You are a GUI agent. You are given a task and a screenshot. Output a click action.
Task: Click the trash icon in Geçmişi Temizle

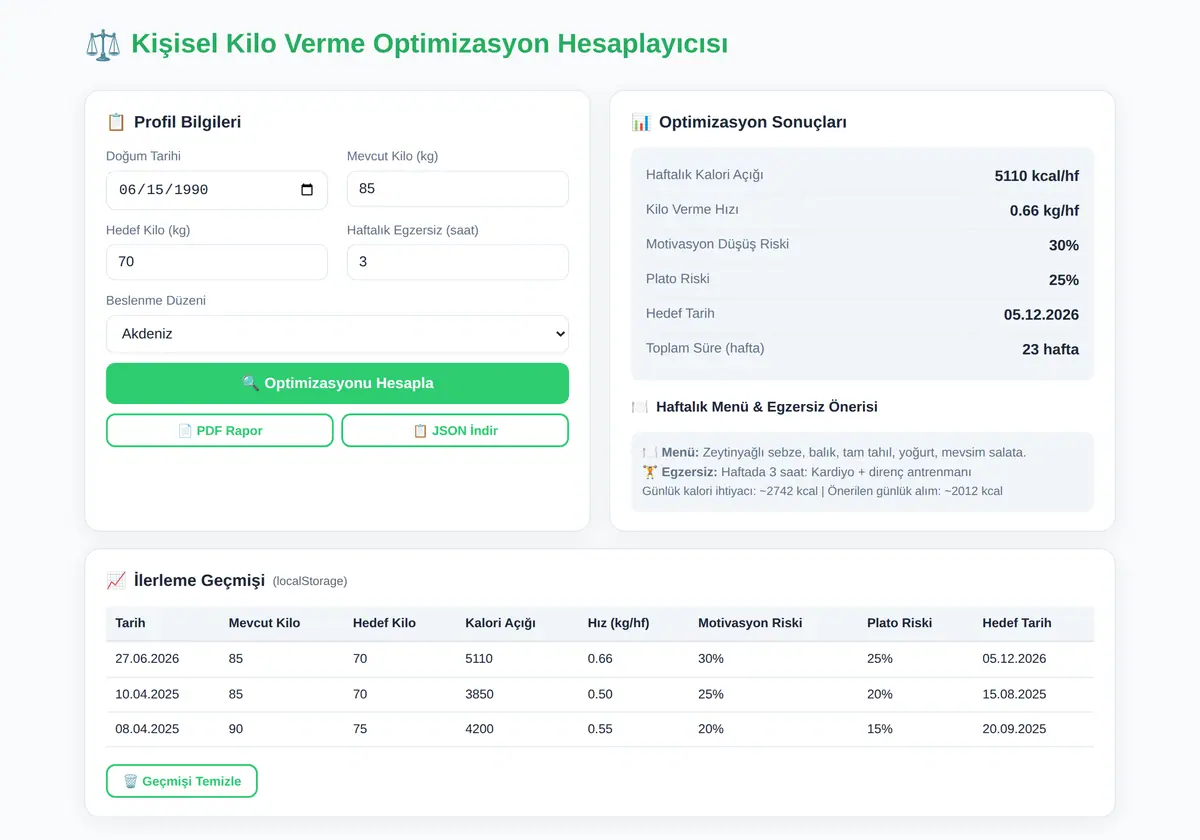click(x=130, y=781)
